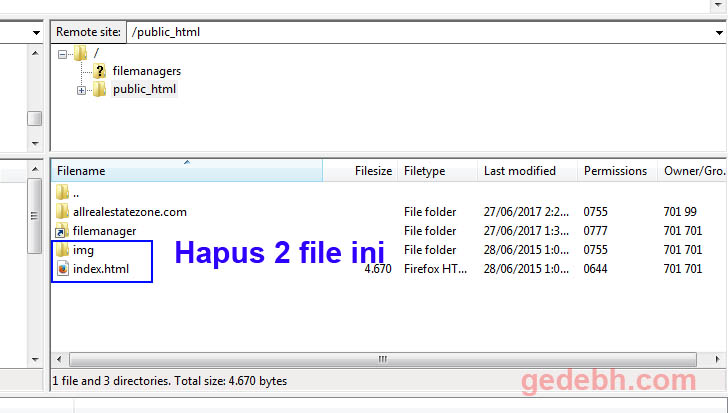This screenshot has height=413, width=728.
Task: Click the img folder icon
Action: click(62, 250)
